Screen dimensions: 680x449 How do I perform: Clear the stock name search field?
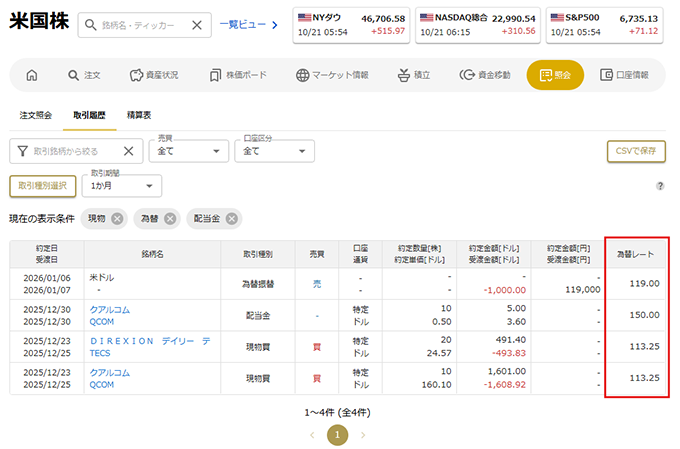coord(196,25)
